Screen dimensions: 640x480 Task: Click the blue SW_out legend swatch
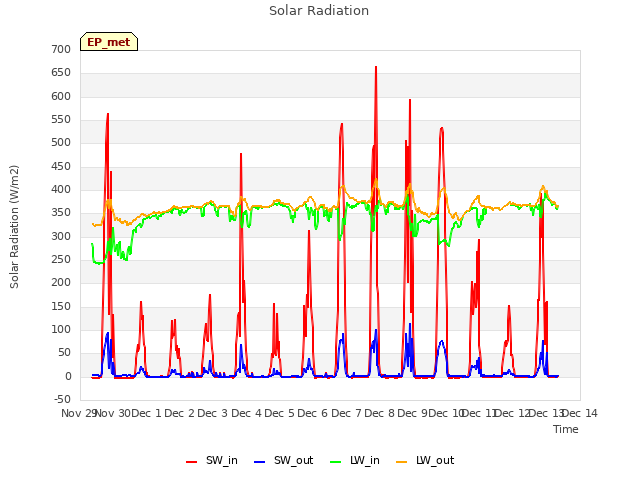click(259, 462)
